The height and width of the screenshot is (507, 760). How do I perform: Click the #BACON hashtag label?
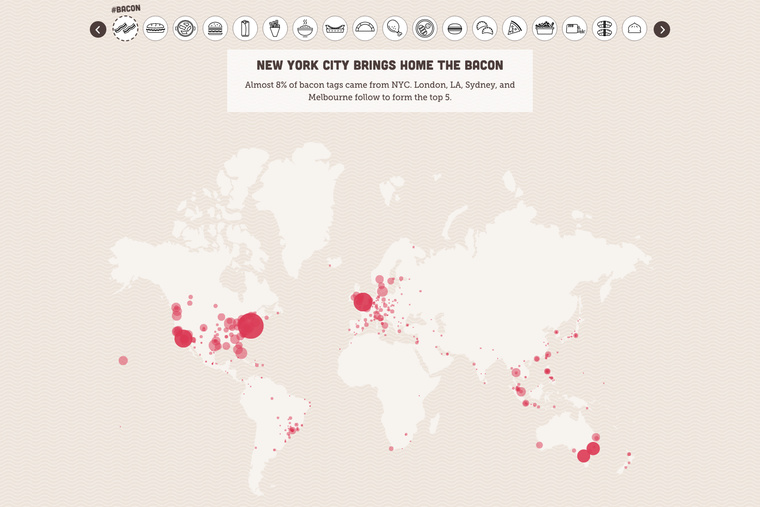click(x=125, y=8)
